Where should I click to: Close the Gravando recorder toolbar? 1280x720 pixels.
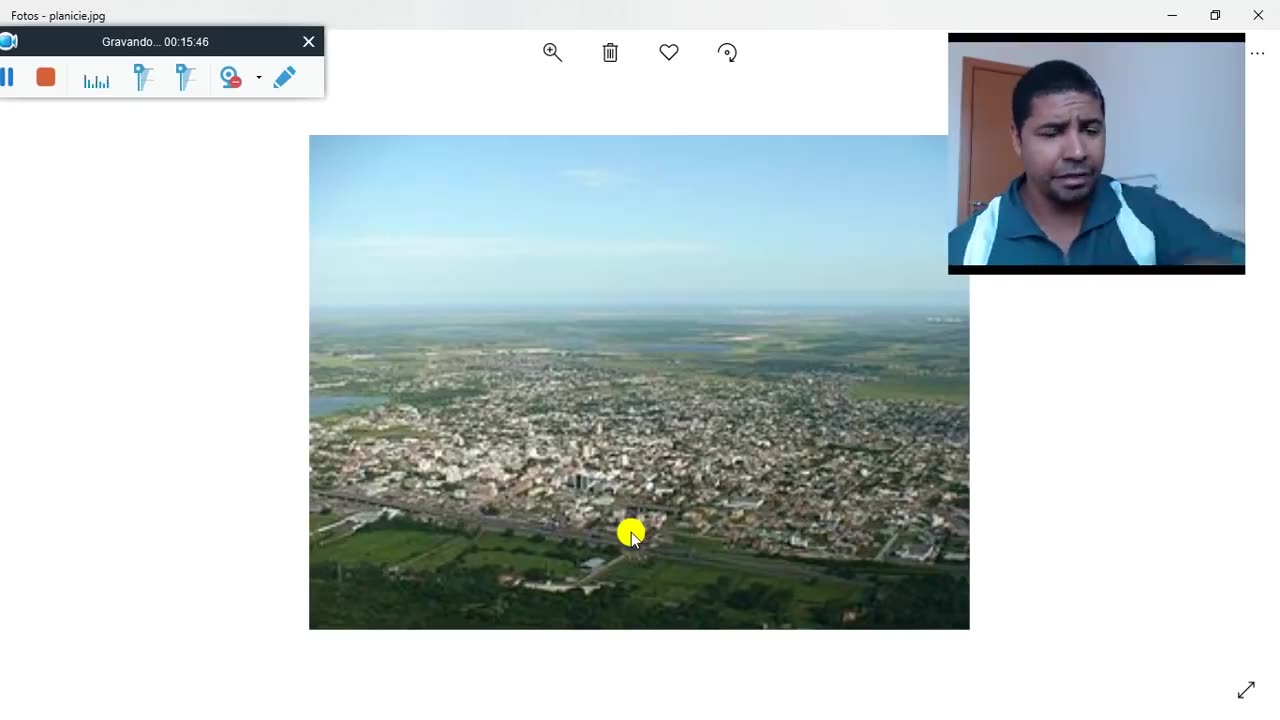pos(309,42)
